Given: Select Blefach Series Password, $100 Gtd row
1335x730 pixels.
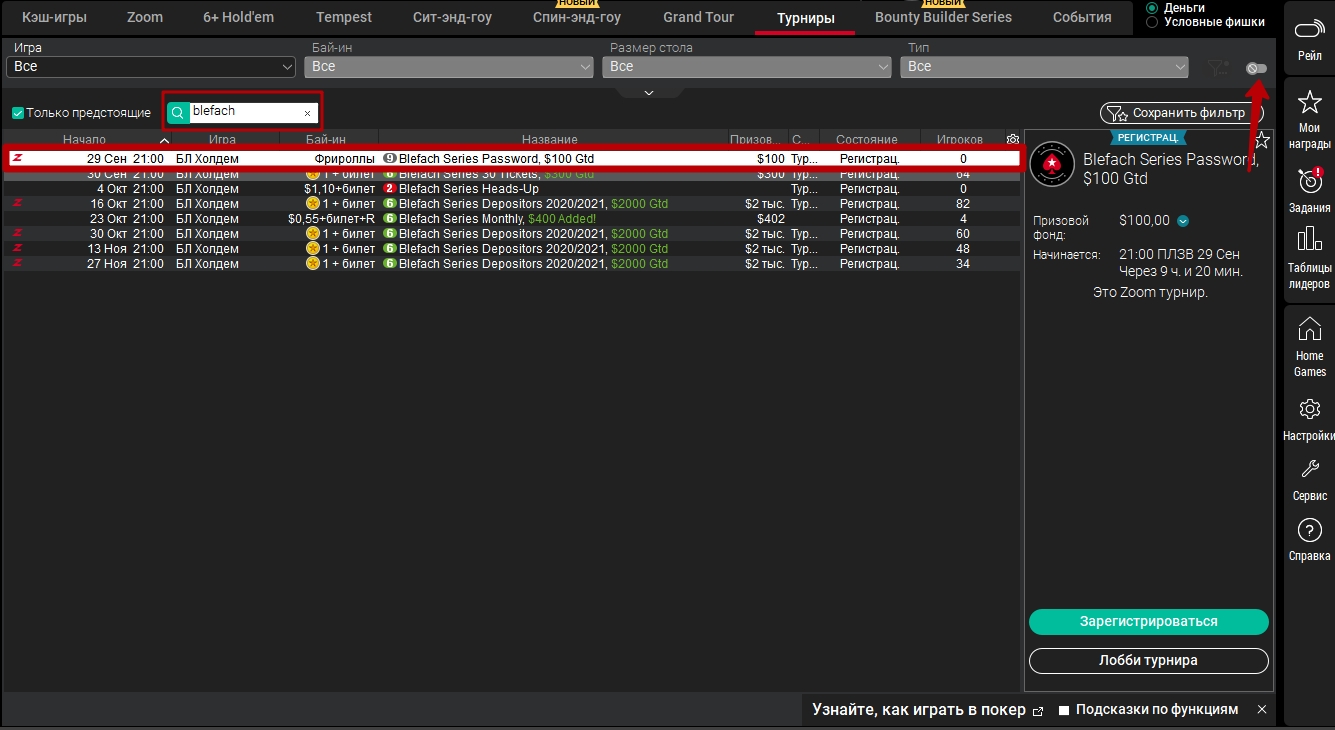Looking at the screenshot, I should (512, 158).
